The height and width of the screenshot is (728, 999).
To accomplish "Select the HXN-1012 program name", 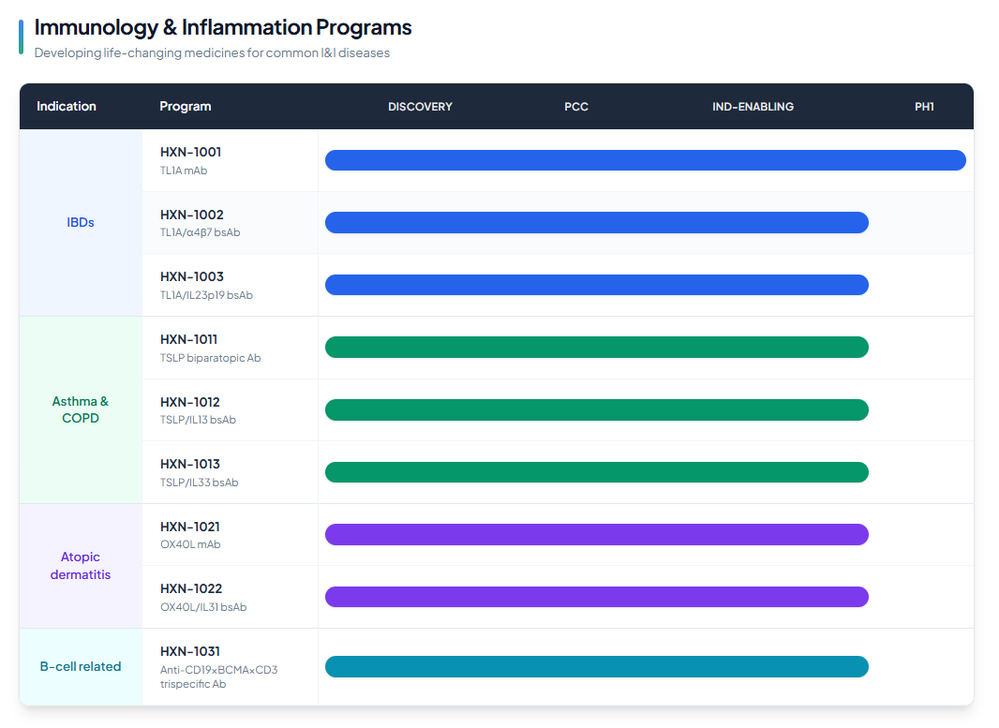I will 190,402.
